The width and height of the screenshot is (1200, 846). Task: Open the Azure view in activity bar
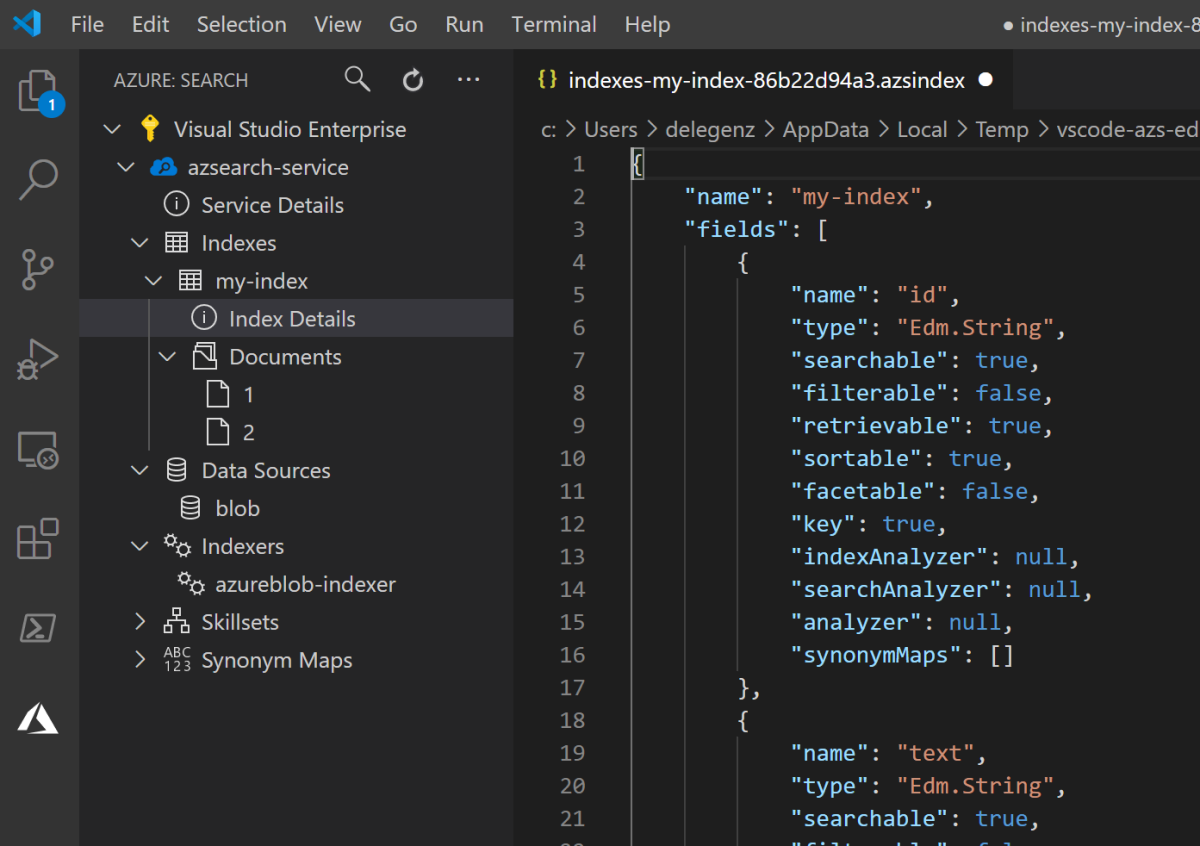click(x=38, y=719)
